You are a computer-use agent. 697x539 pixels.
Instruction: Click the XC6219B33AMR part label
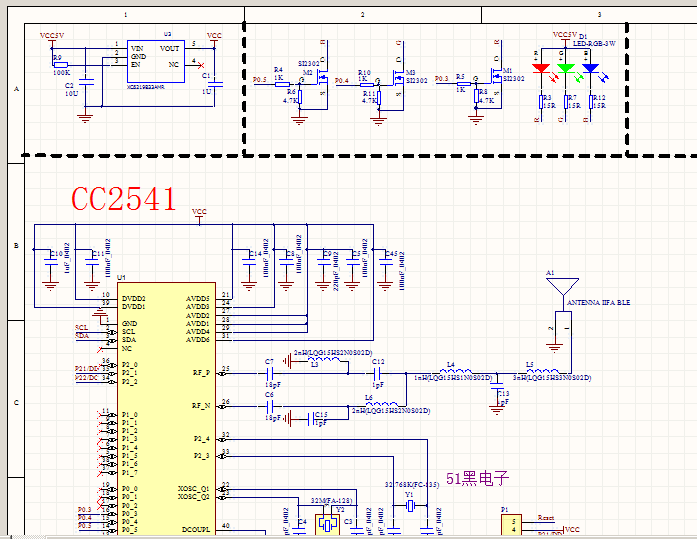click(146, 87)
